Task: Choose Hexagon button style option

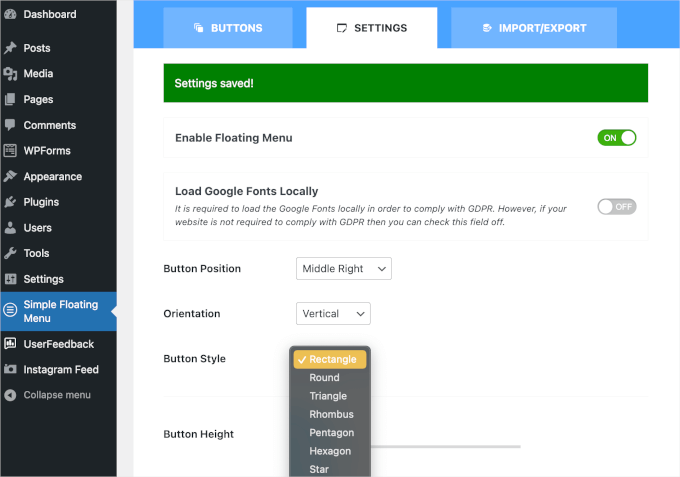Action: pos(330,451)
